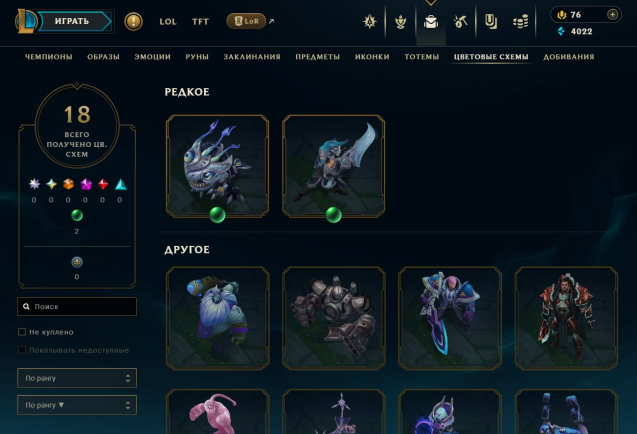Go to the ТОТЕМЫ tab
The width and height of the screenshot is (637, 434).
422,57
